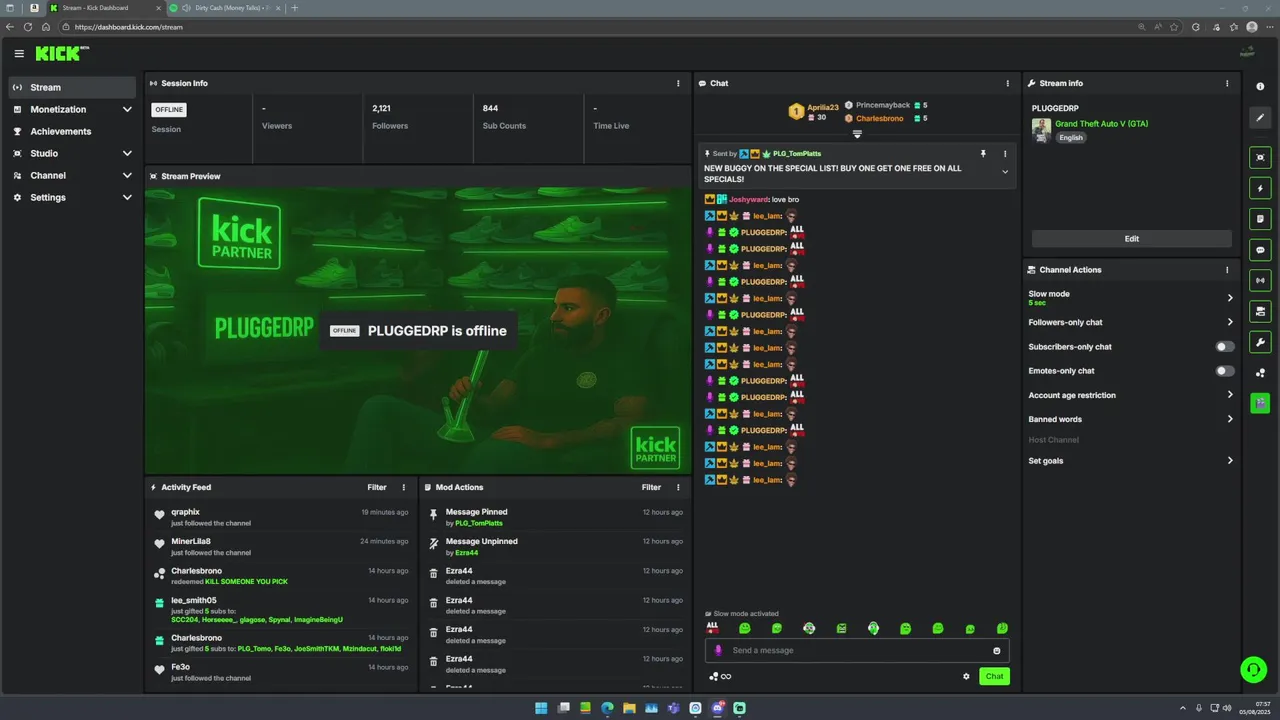
Task: Click the wrench icon in right rail
Action: coord(1260,342)
